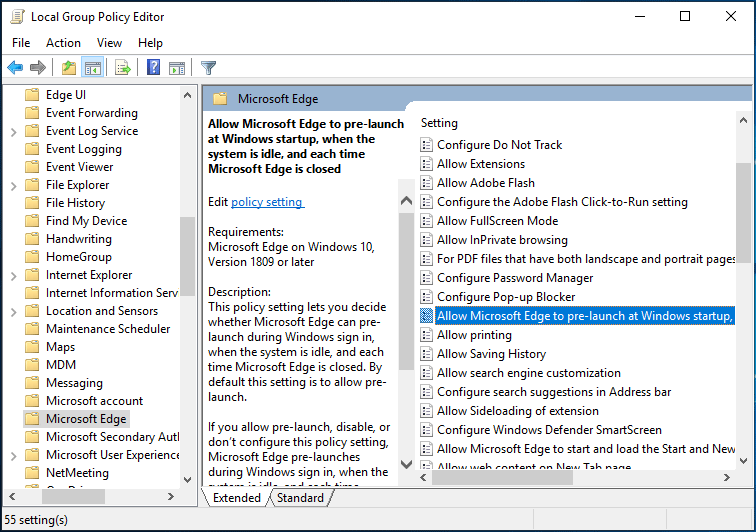Click the Configure Windows Defender SmartScreen icon

pyautogui.click(x=426, y=430)
